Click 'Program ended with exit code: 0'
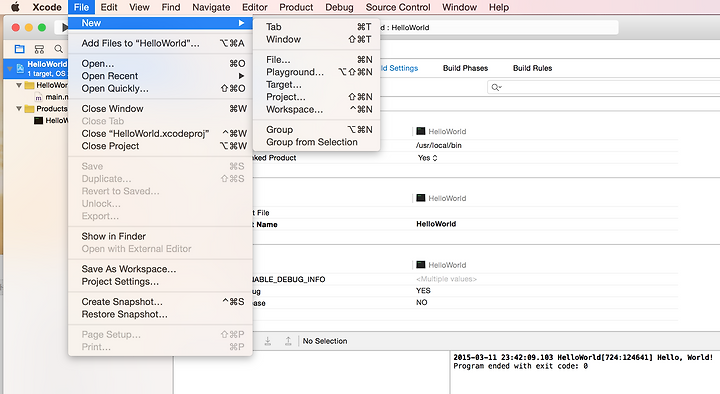Screen dimensions: 720x394 tap(520, 366)
